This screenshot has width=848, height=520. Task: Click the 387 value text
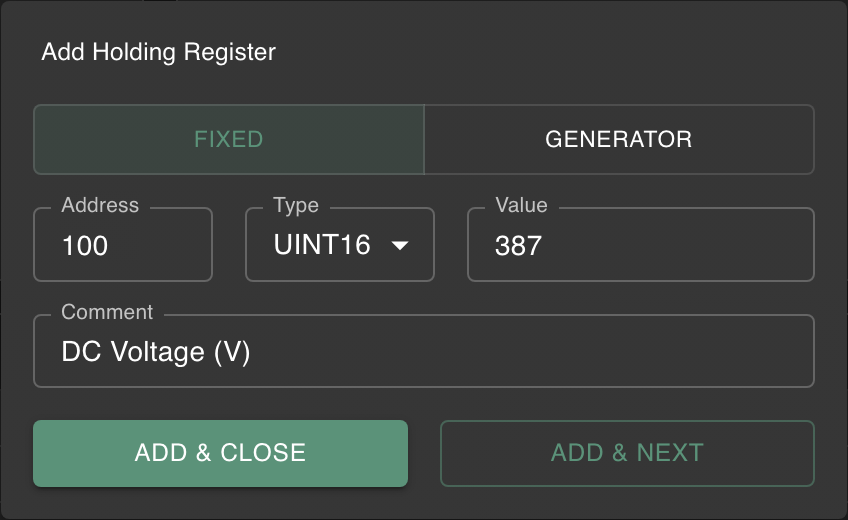tap(518, 246)
